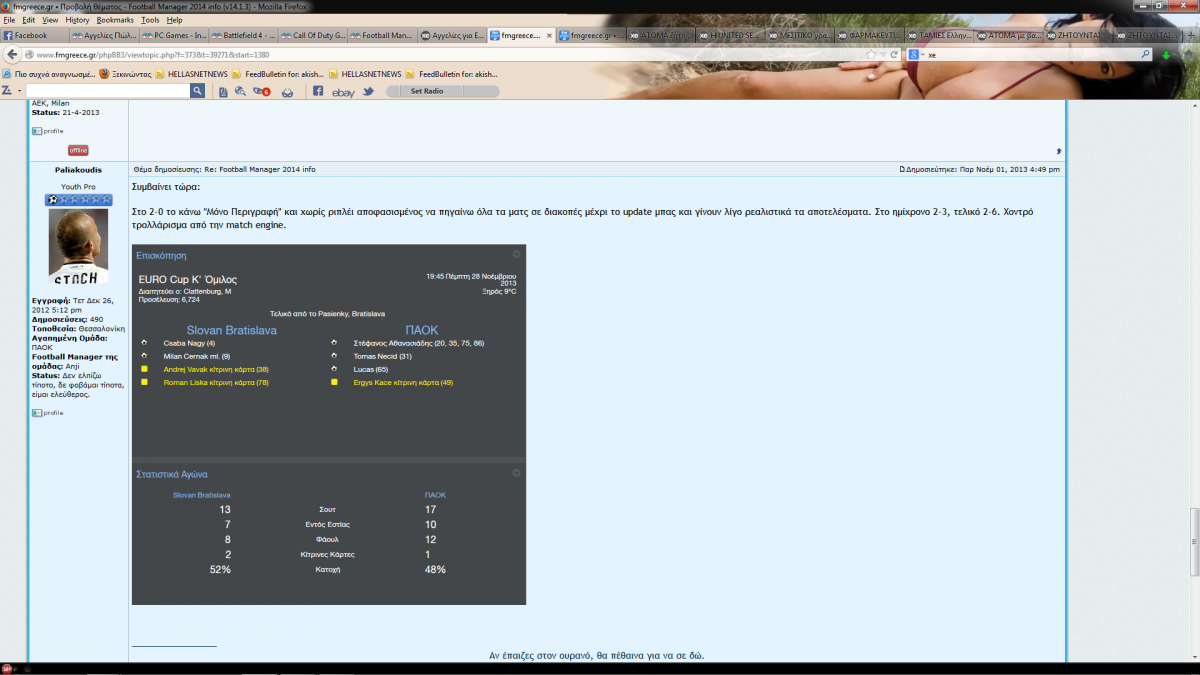Viewport: 1200px width, 675px height.
Task: Open the first FeedBulletin feed bookmark
Action: (x=280, y=73)
